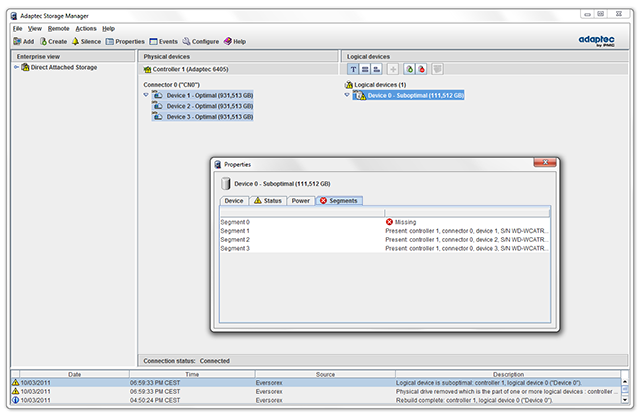Expand the Direct Attached Storage tree node
Image resolution: width=640 pixels, height=414 pixels.
[16, 67]
